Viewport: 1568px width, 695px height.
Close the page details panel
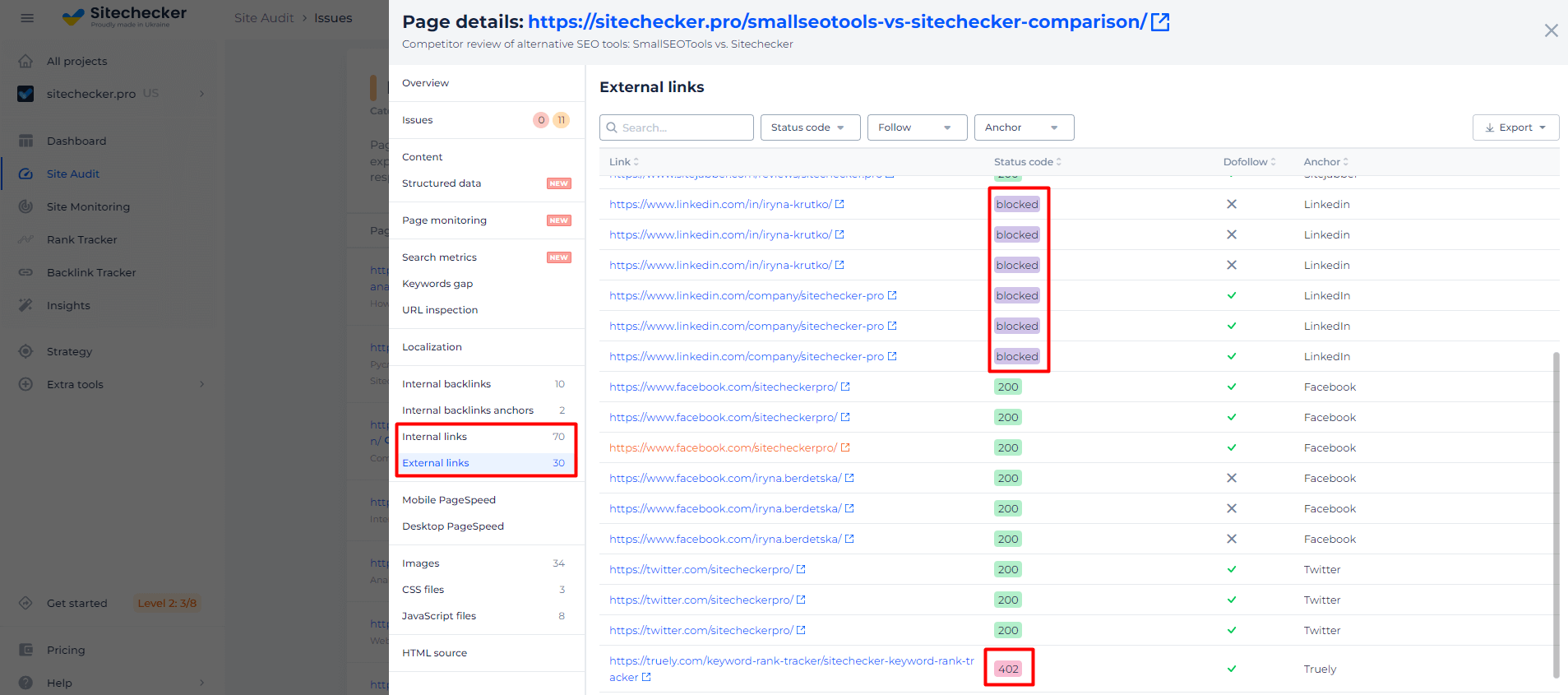point(1551,30)
